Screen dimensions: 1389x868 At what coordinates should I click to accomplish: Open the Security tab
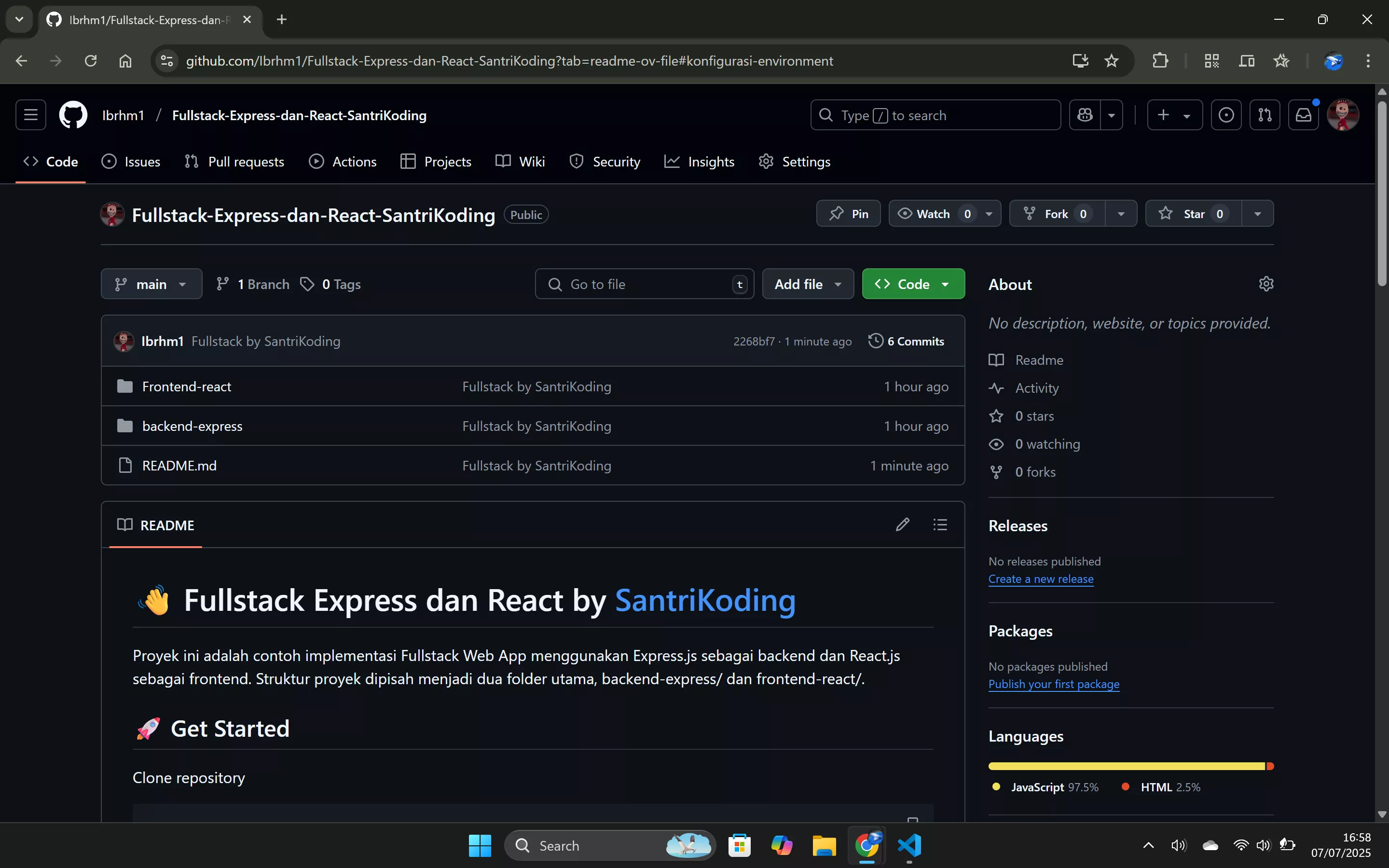605,162
